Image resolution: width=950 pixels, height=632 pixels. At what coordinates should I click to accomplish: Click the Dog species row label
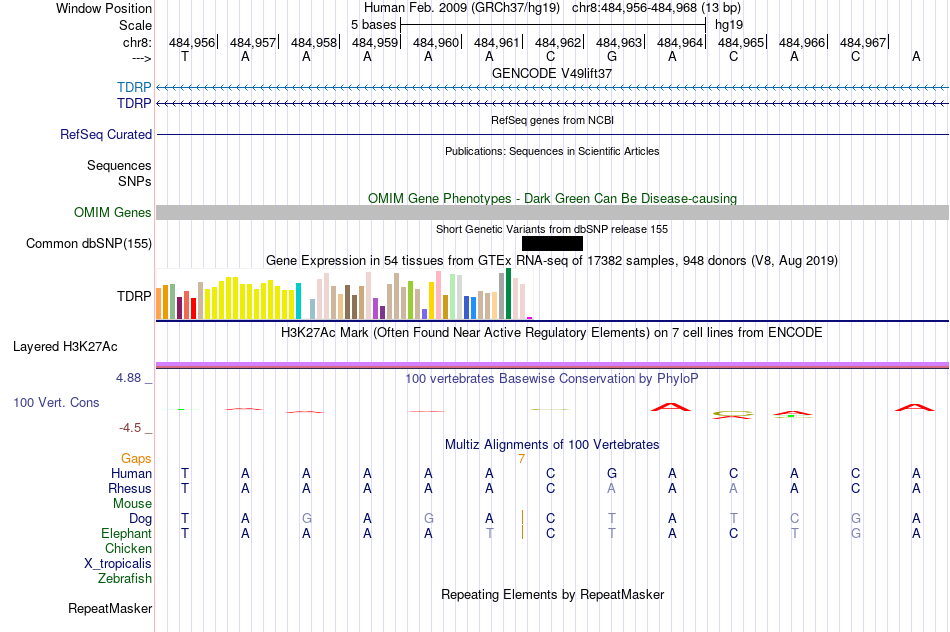click(x=140, y=519)
